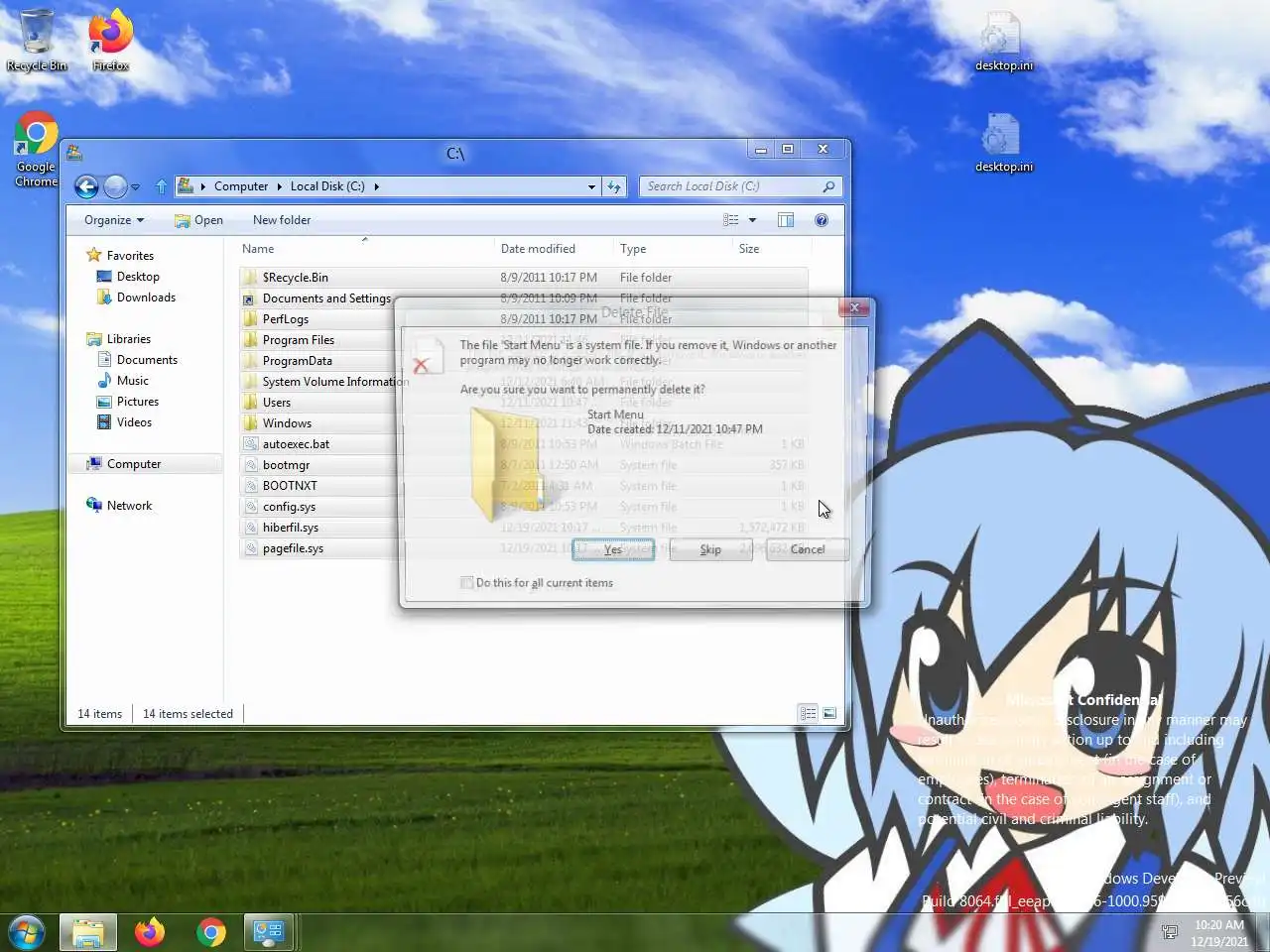The image size is (1270, 952).
Task: Click the Change your view icon
Action: [731, 220]
